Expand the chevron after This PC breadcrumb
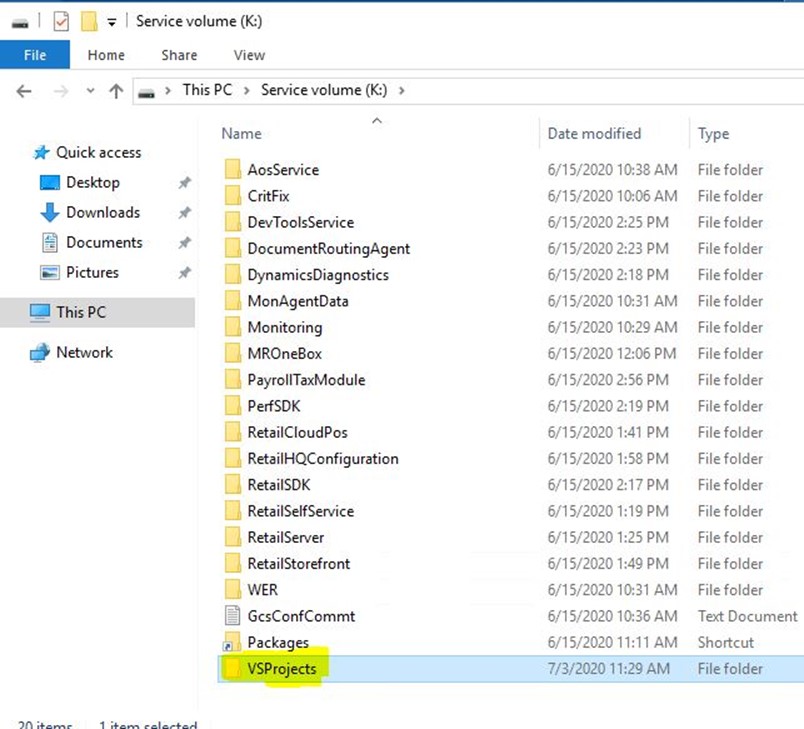Viewport: 804px width, 729px height. [247, 91]
